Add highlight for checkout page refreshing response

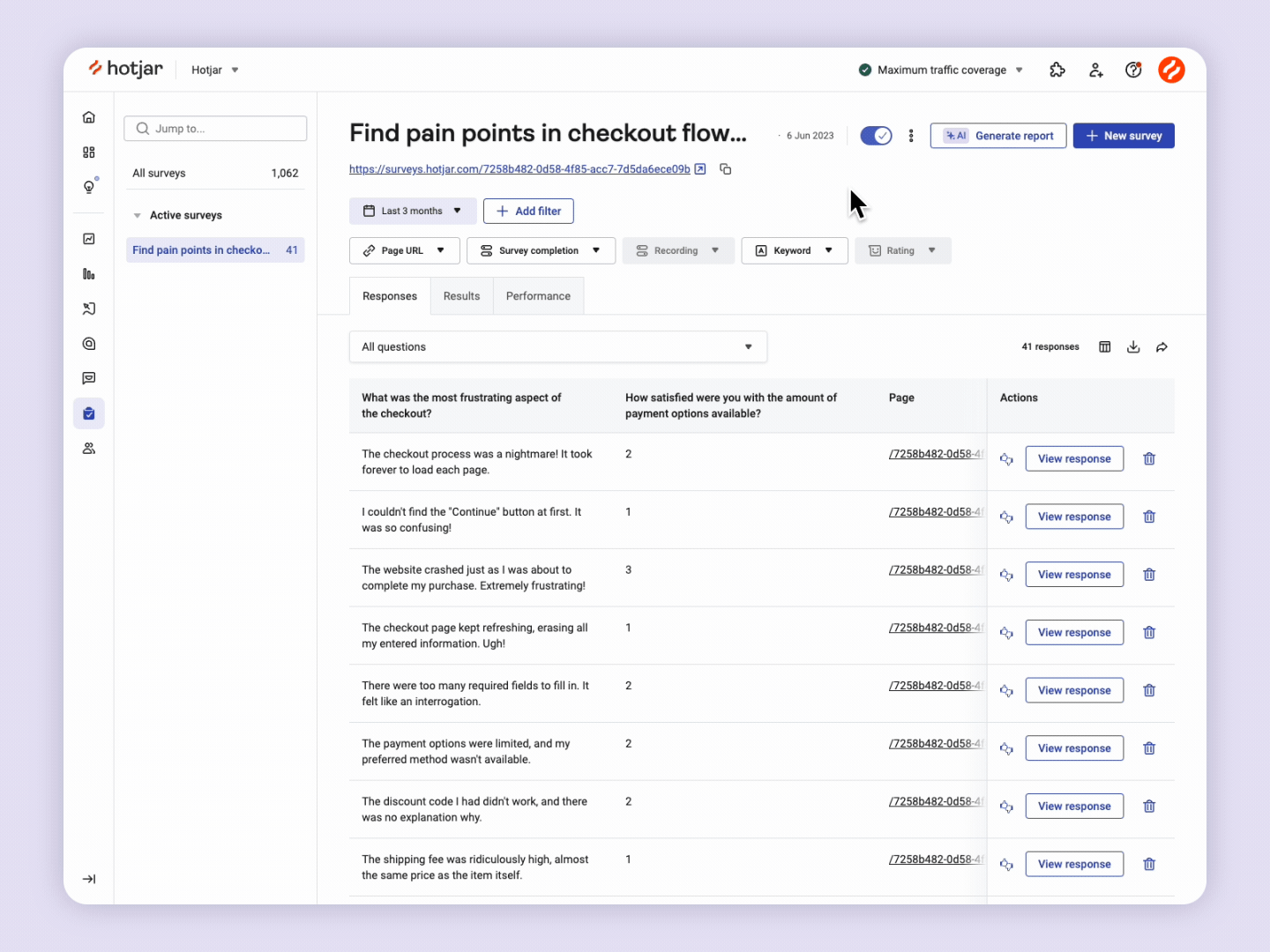[1006, 633]
